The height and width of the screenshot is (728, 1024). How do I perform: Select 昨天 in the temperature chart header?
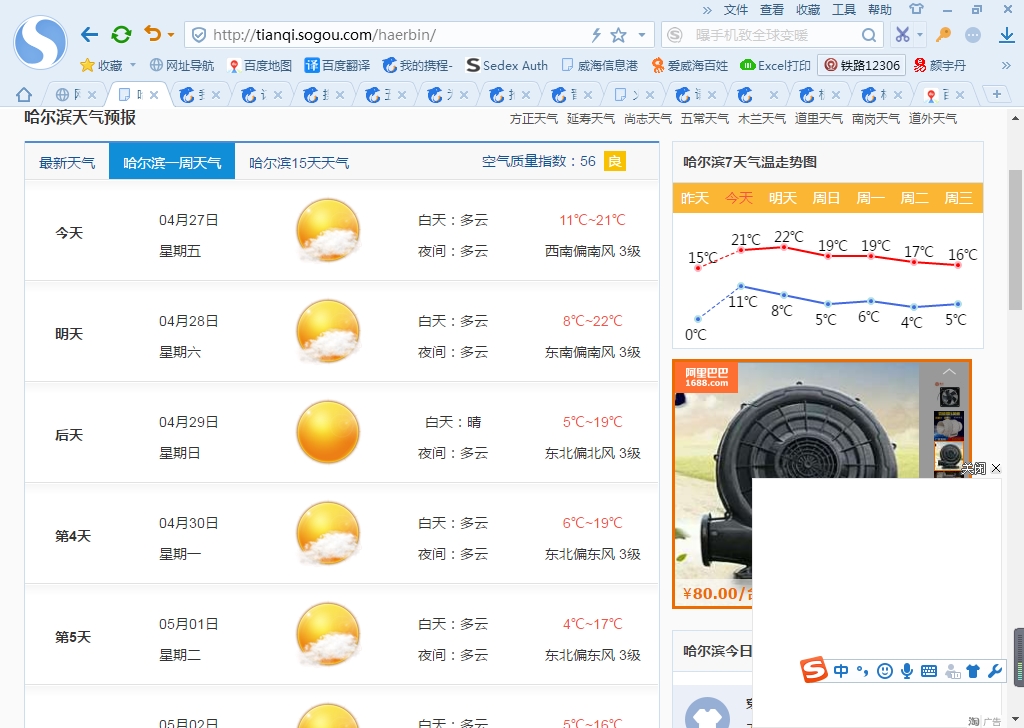694,198
